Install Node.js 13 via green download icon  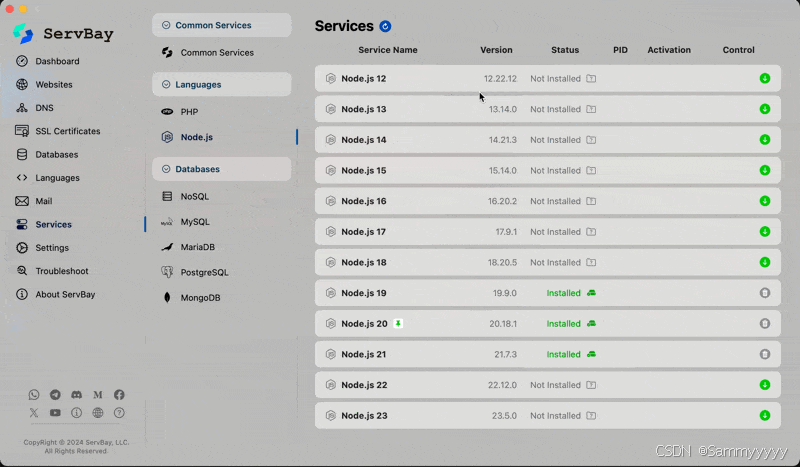click(764, 109)
